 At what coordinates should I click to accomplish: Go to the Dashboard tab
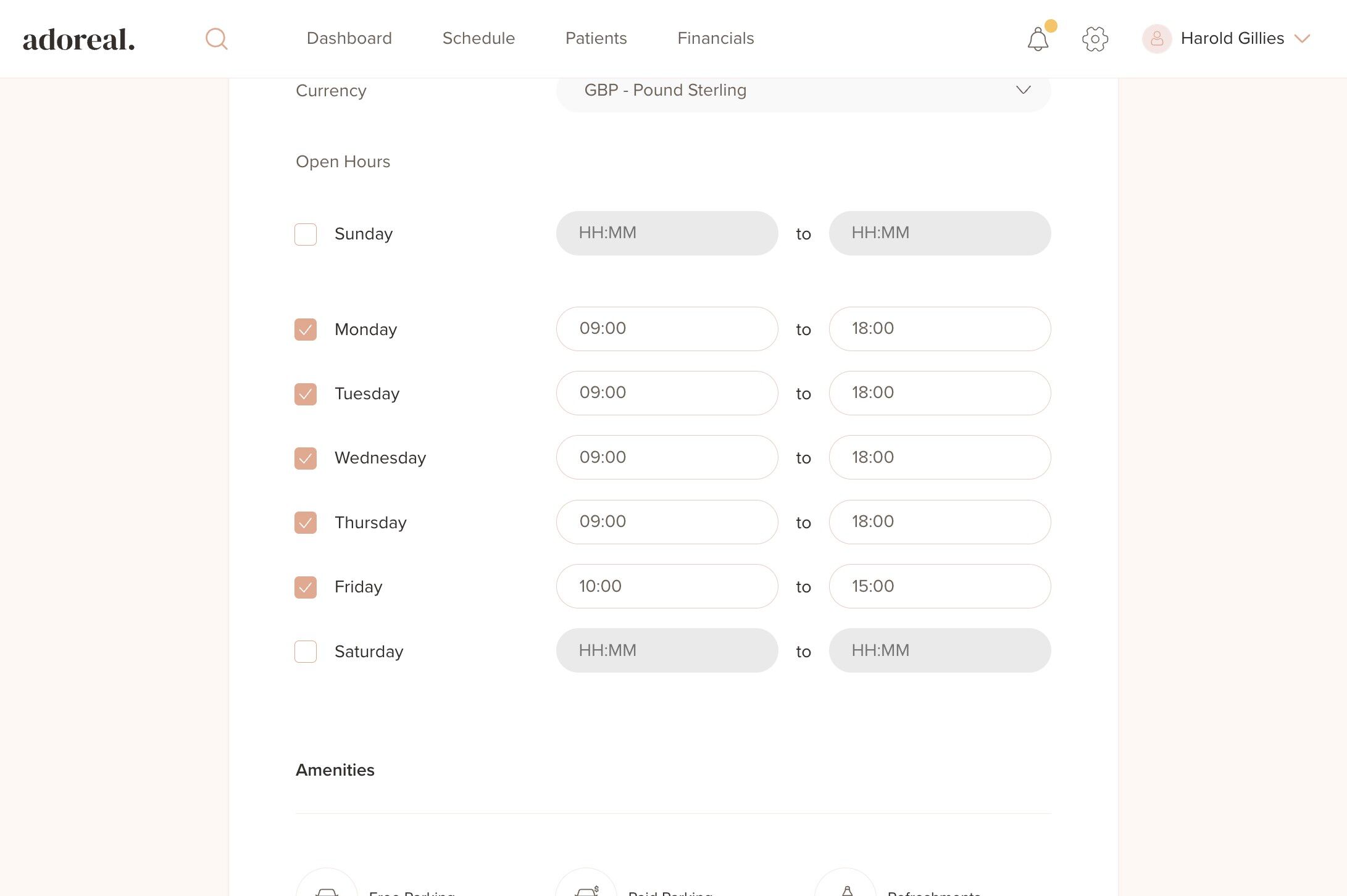click(349, 38)
